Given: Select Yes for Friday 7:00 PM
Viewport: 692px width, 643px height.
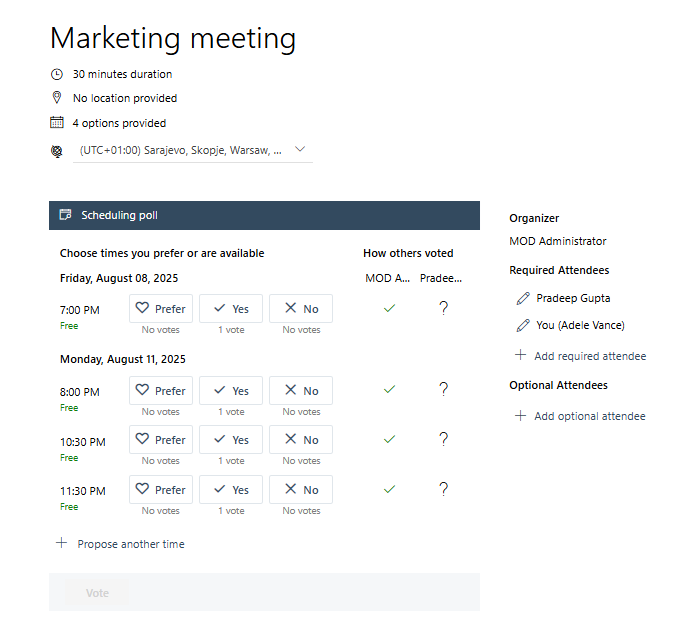Looking at the screenshot, I should [x=231, y=309].
